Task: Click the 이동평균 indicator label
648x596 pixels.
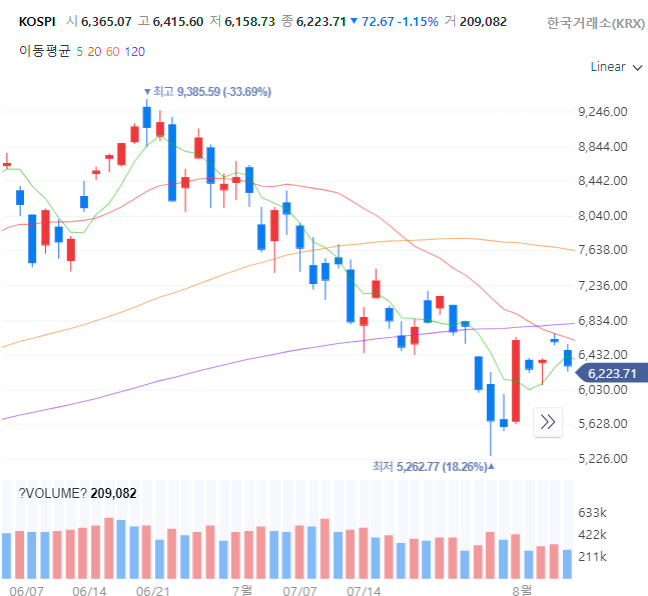Action: 45,51
